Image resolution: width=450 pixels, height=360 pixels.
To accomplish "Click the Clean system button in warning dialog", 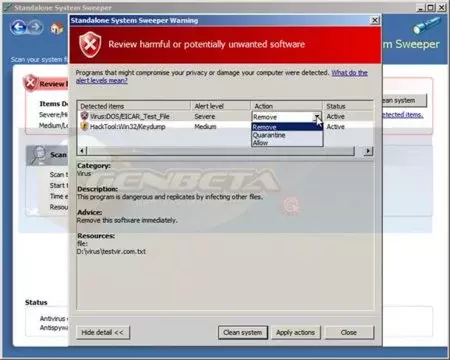I will (243, 332).
